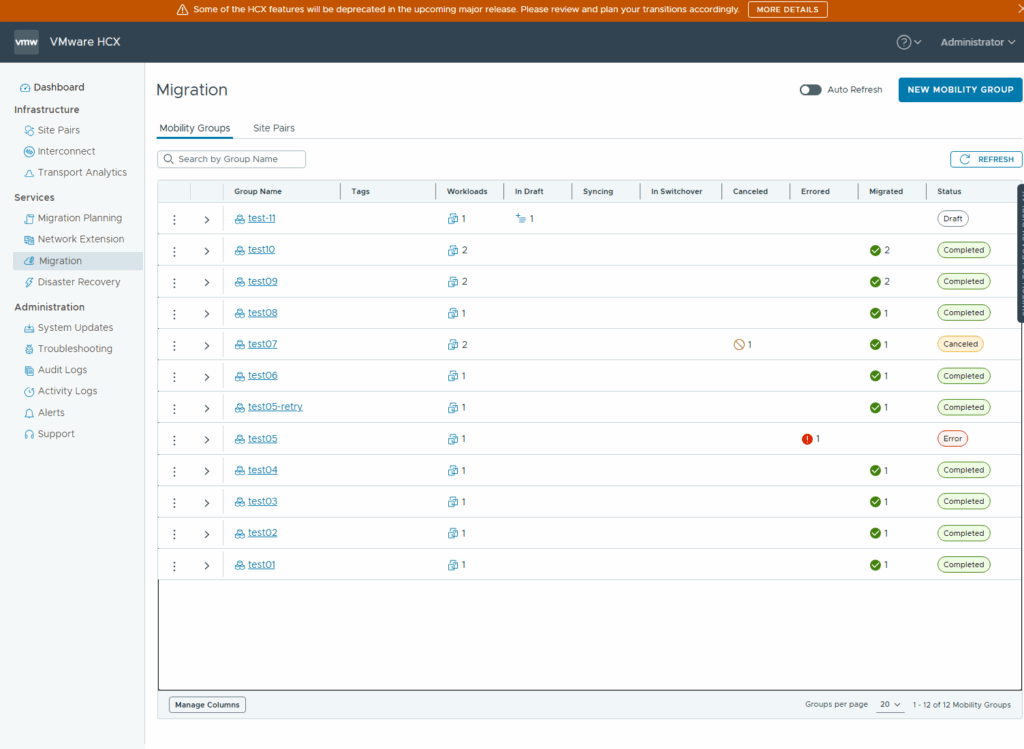The image size is (1024, 749).
Task: Expand the test07 row chevron
Action: [x=207, y=345]
